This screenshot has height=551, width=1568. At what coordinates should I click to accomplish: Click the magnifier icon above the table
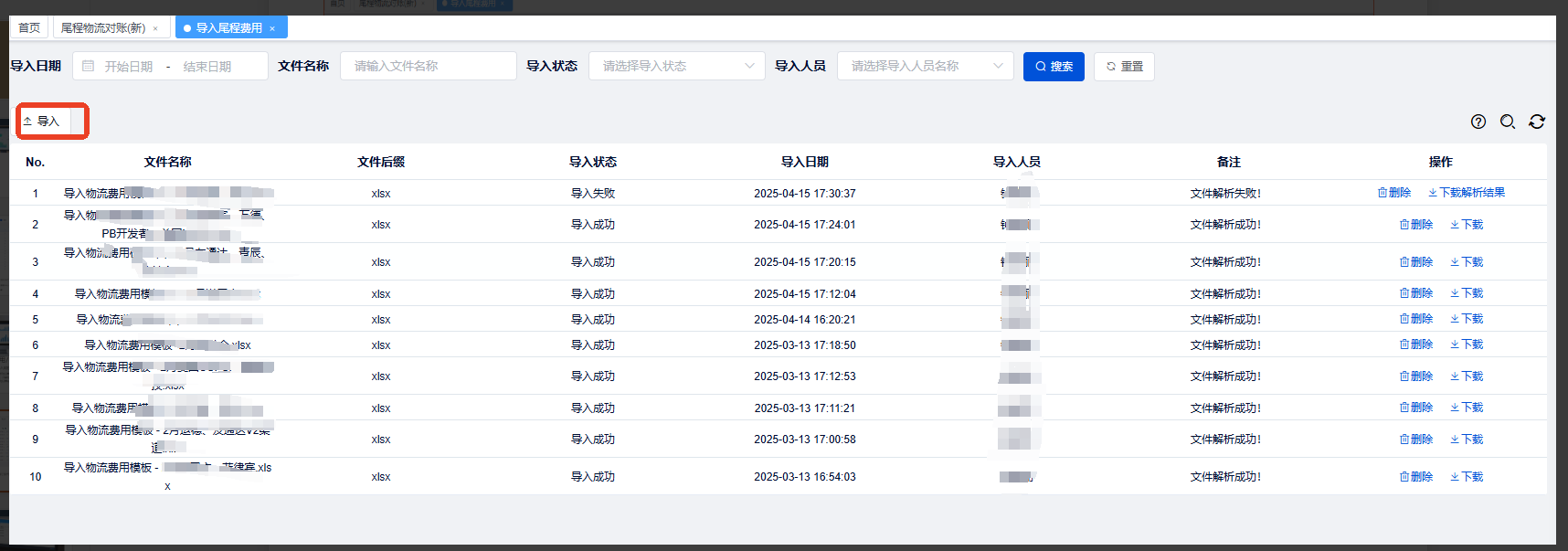click(x=1507, y=122)
